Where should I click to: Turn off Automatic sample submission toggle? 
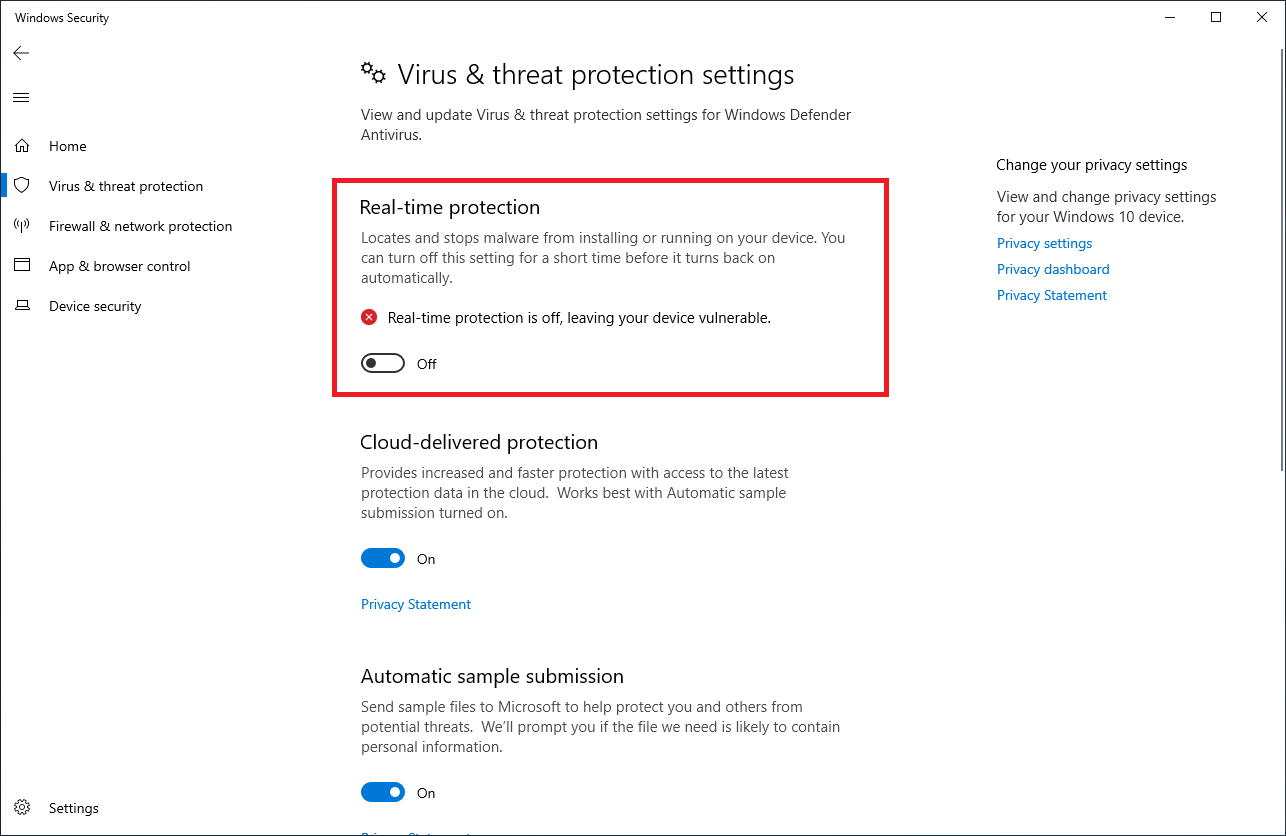click(383, 793)
